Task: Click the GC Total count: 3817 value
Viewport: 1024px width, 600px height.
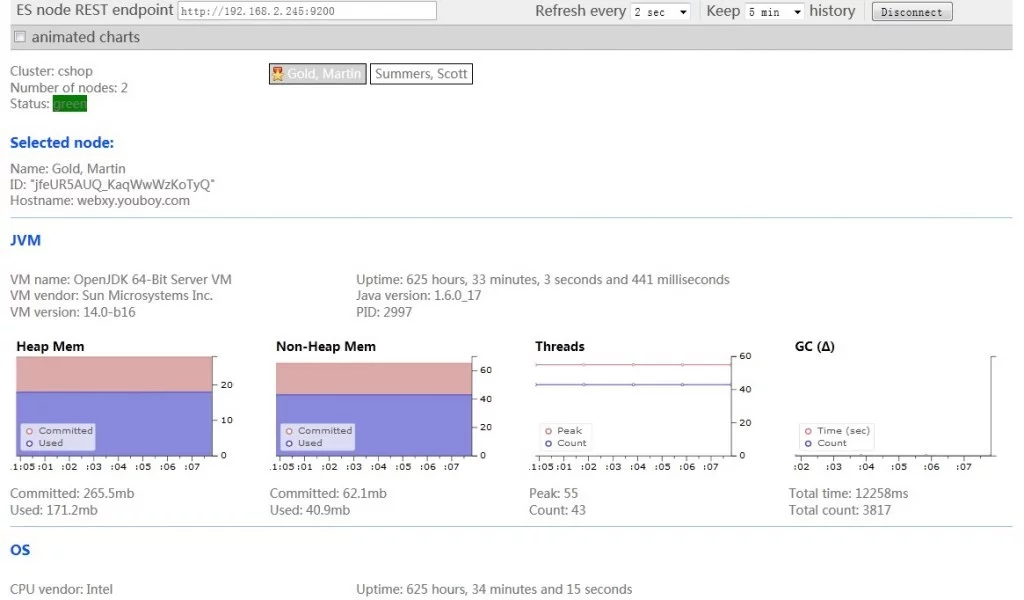Action: [839, 510]
